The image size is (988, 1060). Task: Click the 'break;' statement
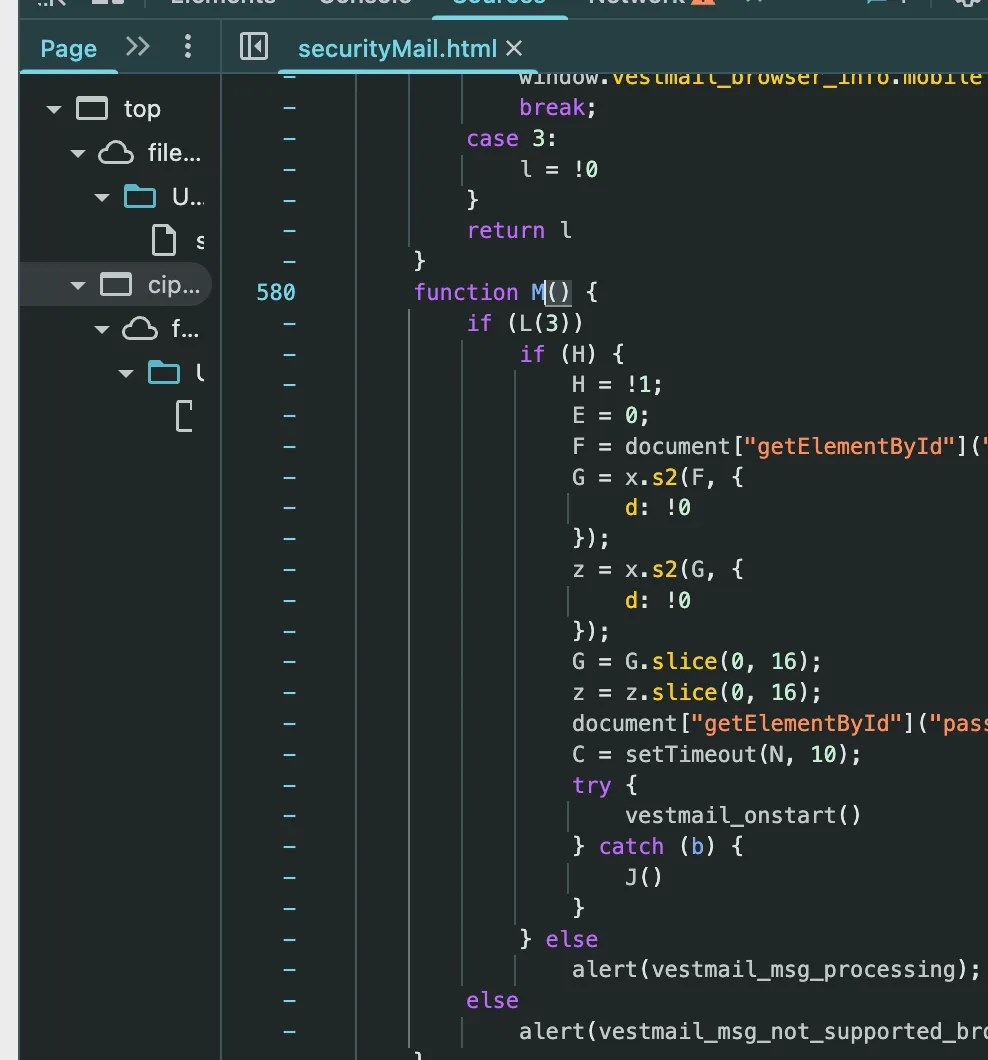tap(558, 107)
